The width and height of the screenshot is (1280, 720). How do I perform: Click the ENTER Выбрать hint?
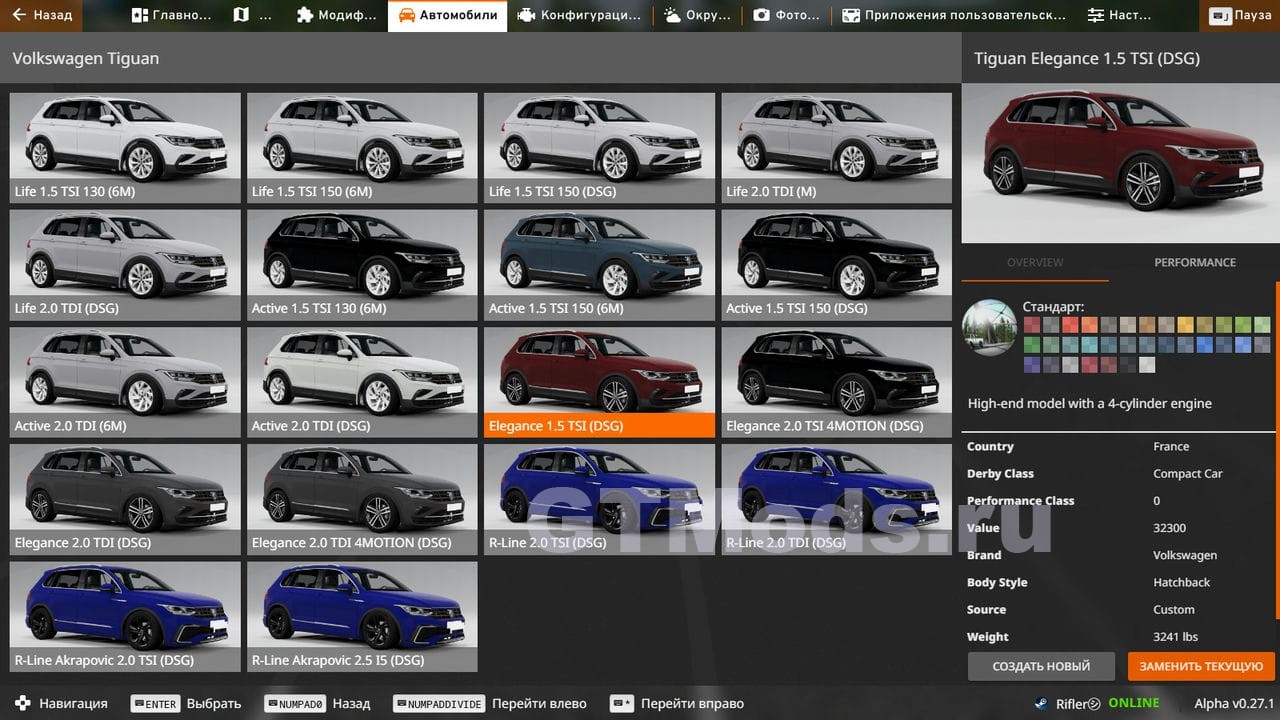point(186,703)
